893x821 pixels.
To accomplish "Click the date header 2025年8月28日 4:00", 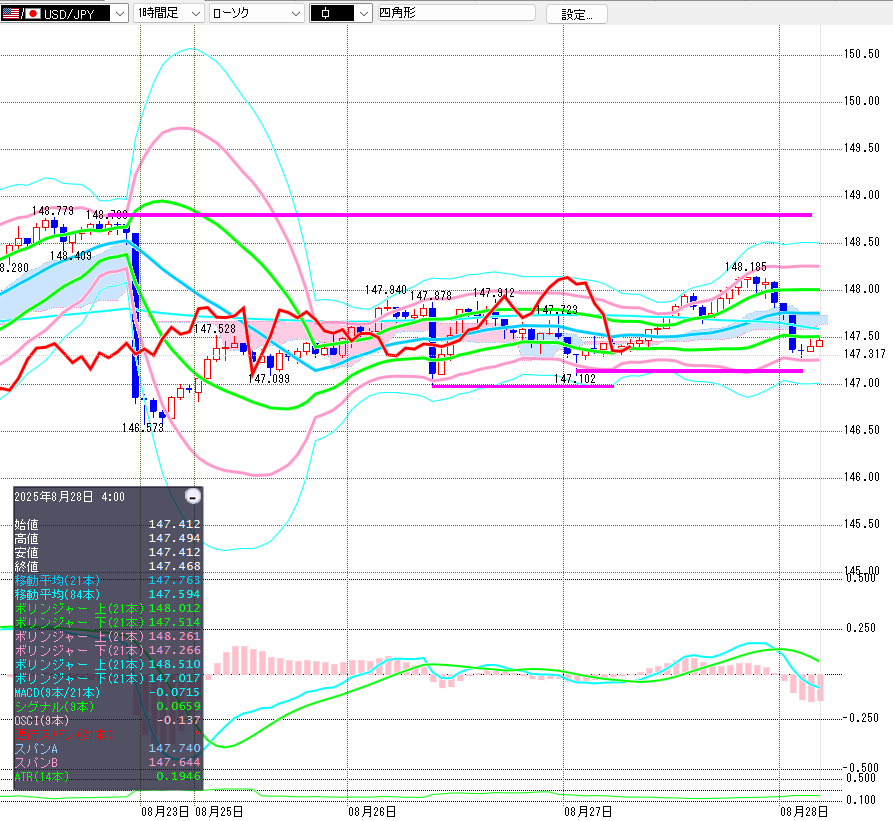I will (x=69, y=497).
